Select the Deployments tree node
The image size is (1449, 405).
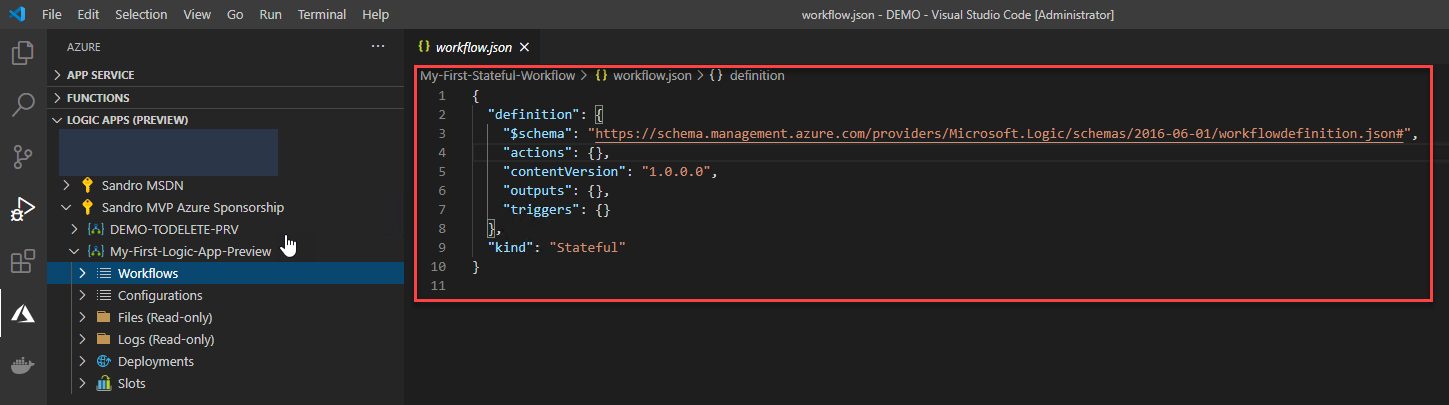point(155,361)
